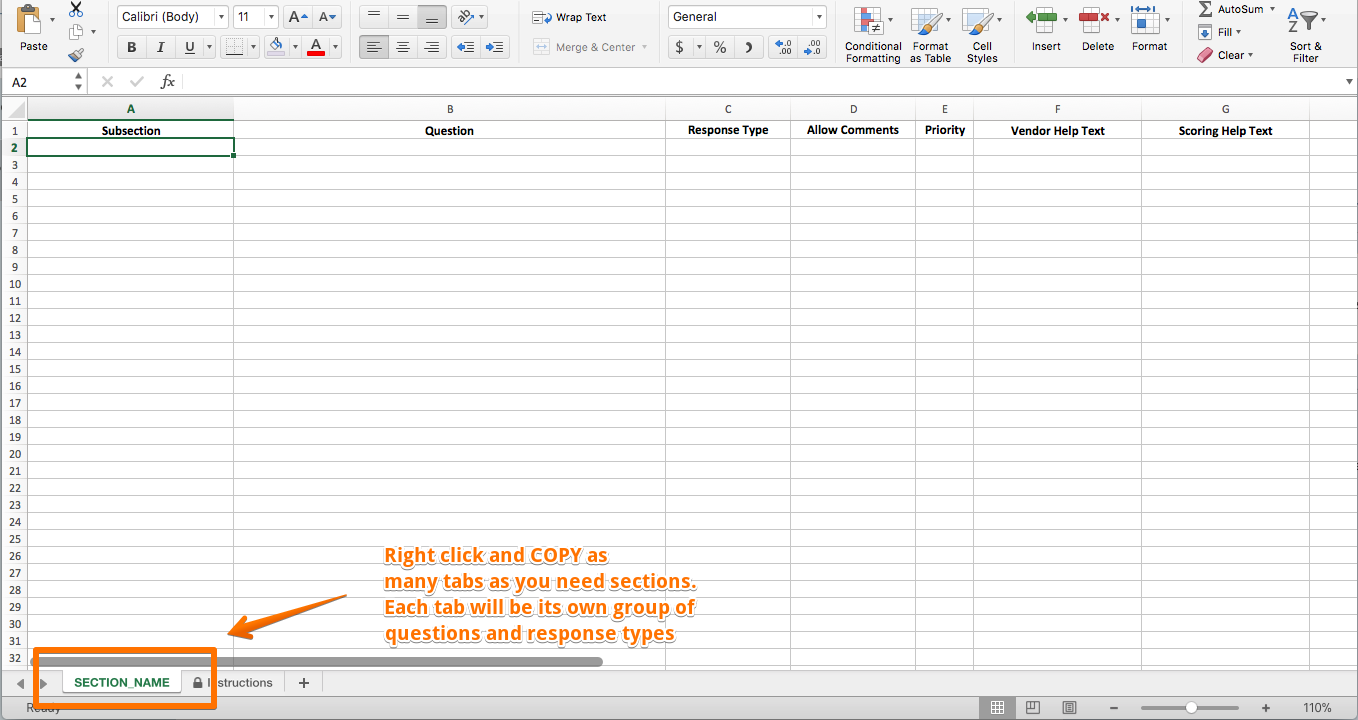This screenshot has width=1358, height=720.
Task: Click the Insert Function fx icon
Action: coord(168,82)
